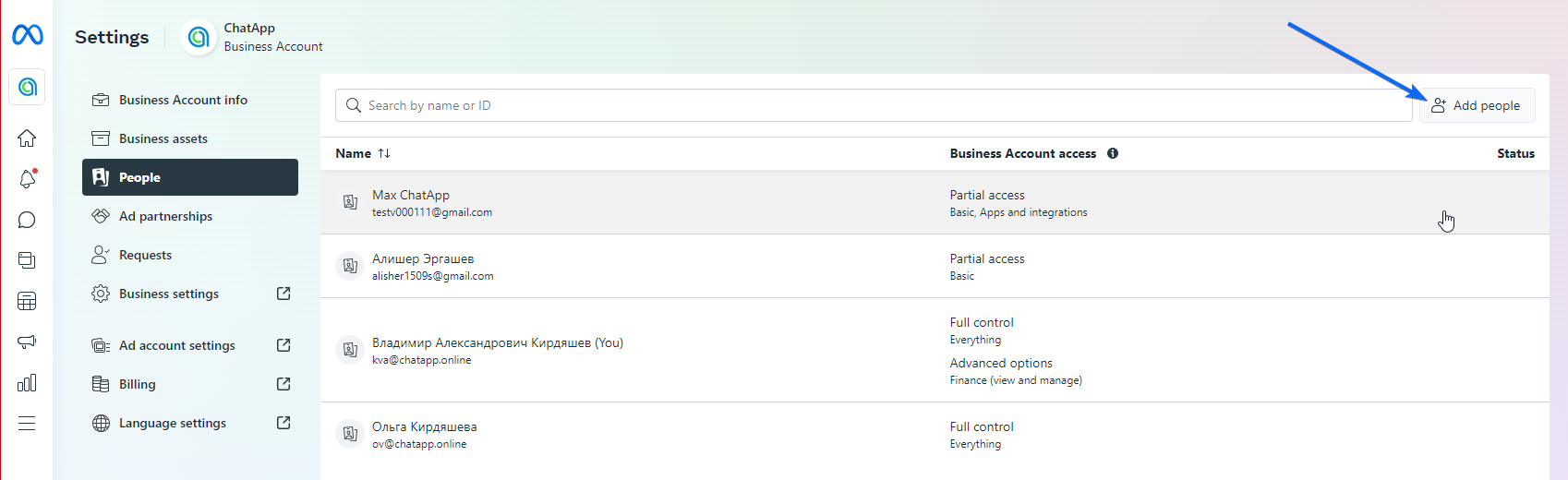The width and height of the screenshot is (1568, 480).
Task: Click avatar icon for Ольга Кирдяшева
Action: pos(350,434)
